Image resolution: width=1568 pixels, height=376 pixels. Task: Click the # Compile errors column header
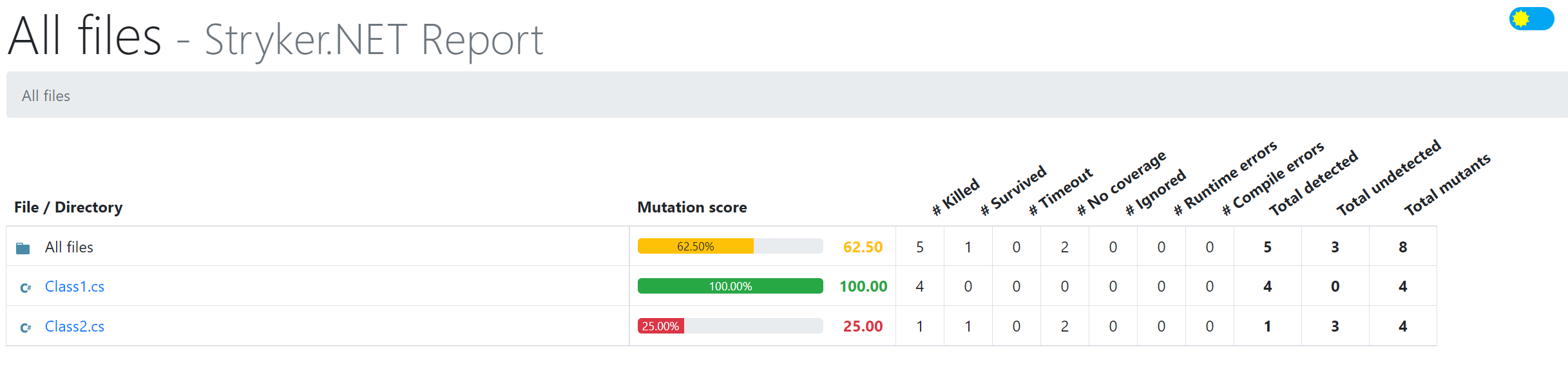point(1273,178)
